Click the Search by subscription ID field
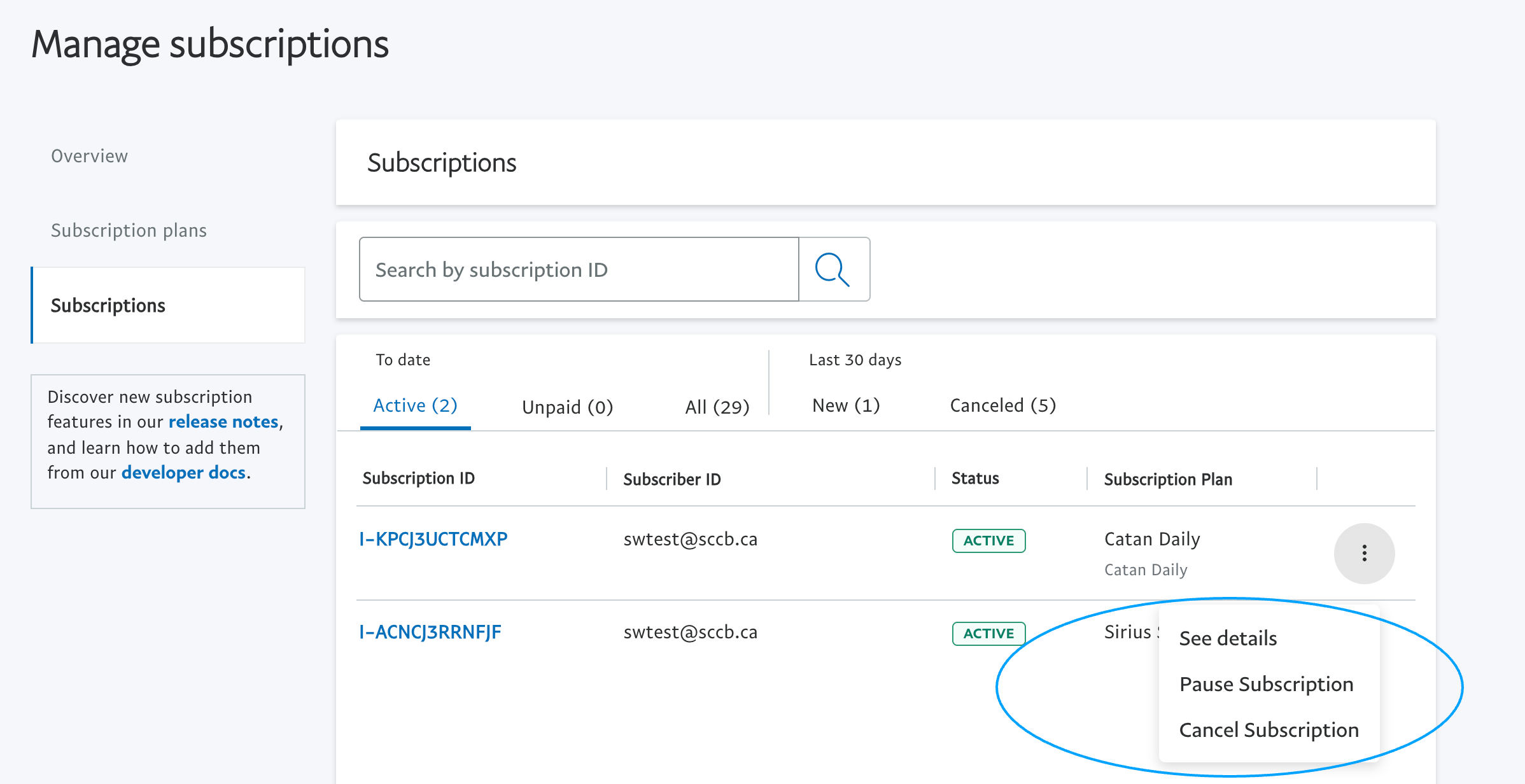This screenshot has height=784, width=1525. click(578, 269)
